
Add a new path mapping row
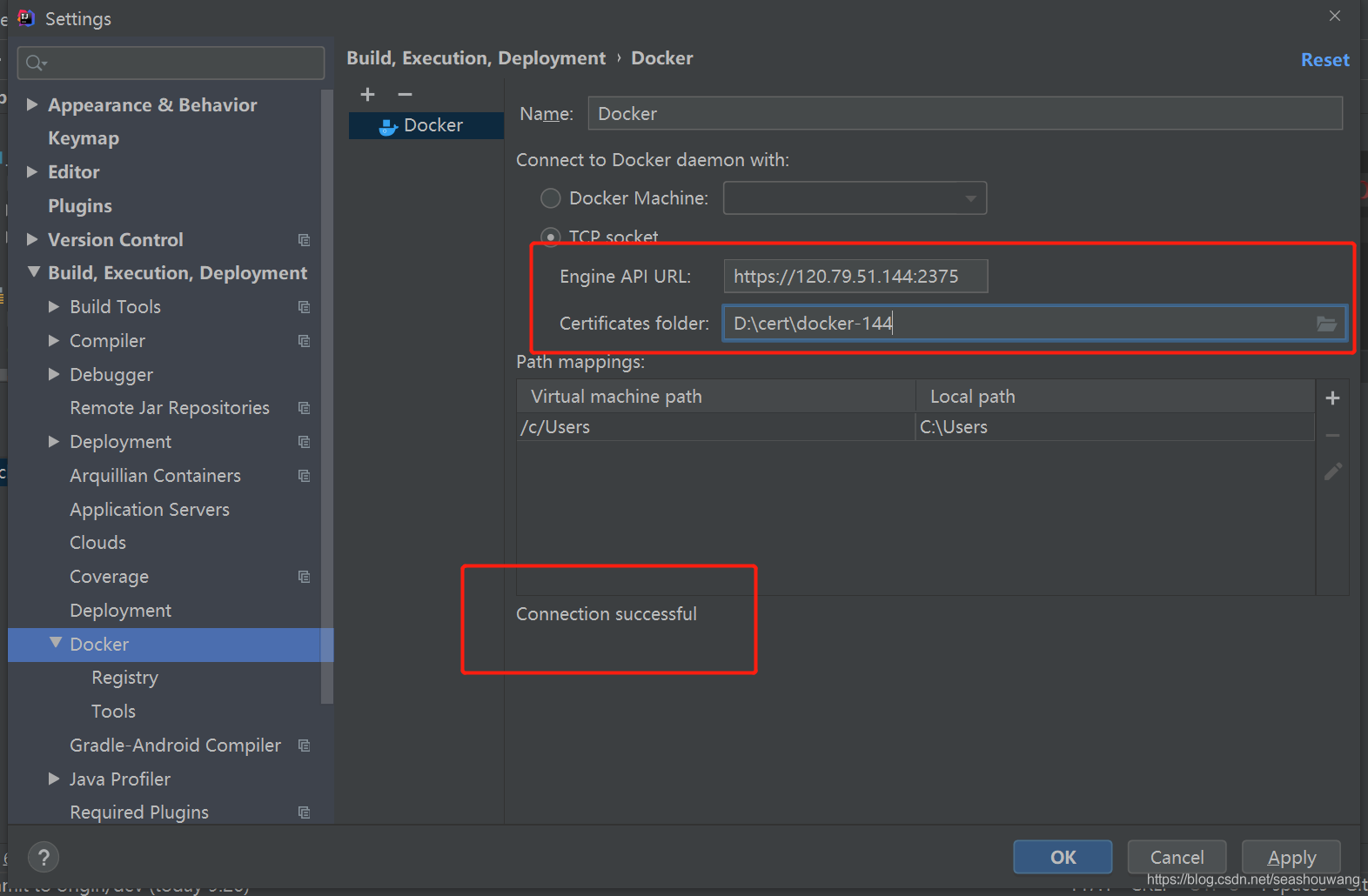click(x=1332, y=398)
